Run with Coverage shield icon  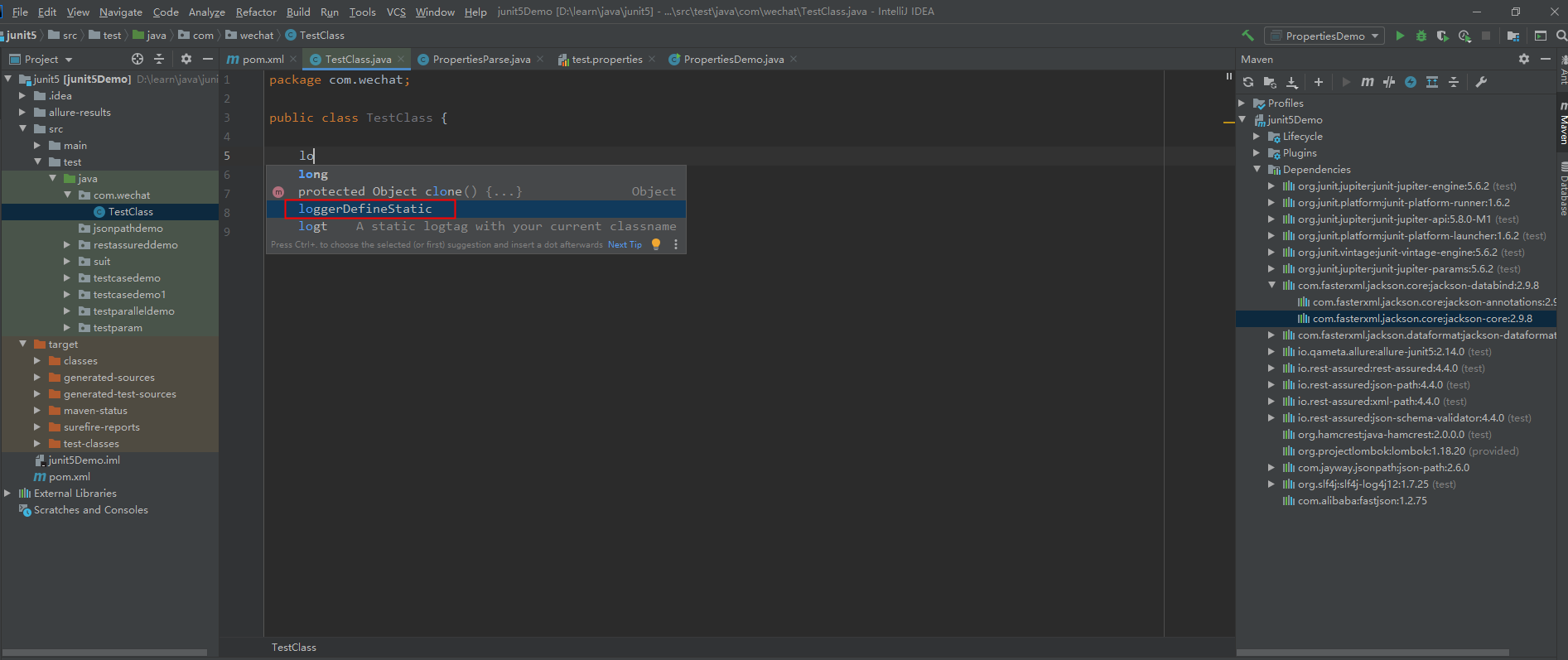(1443, 36)
